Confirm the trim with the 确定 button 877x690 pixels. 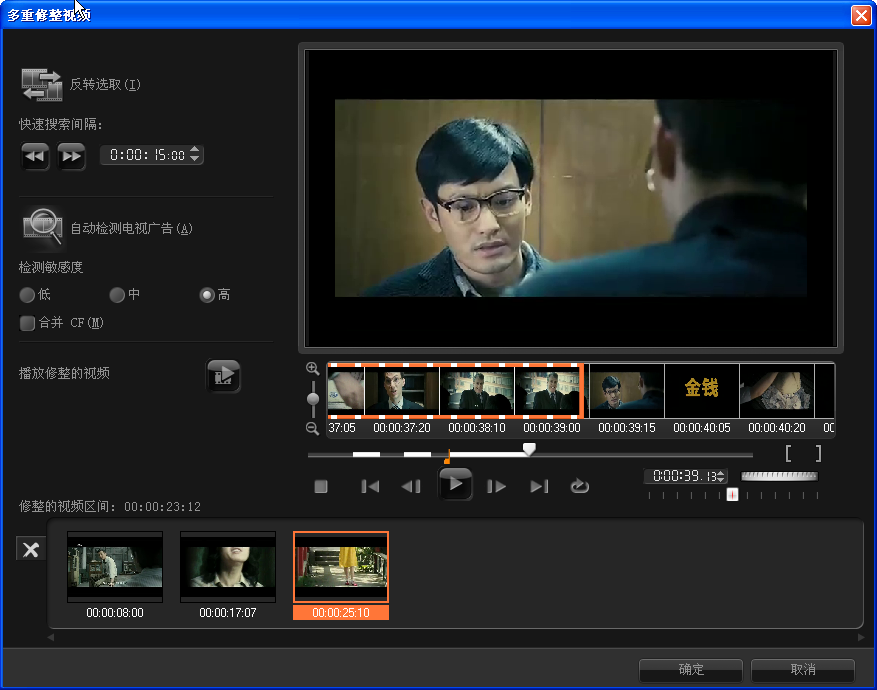[690, 670]
